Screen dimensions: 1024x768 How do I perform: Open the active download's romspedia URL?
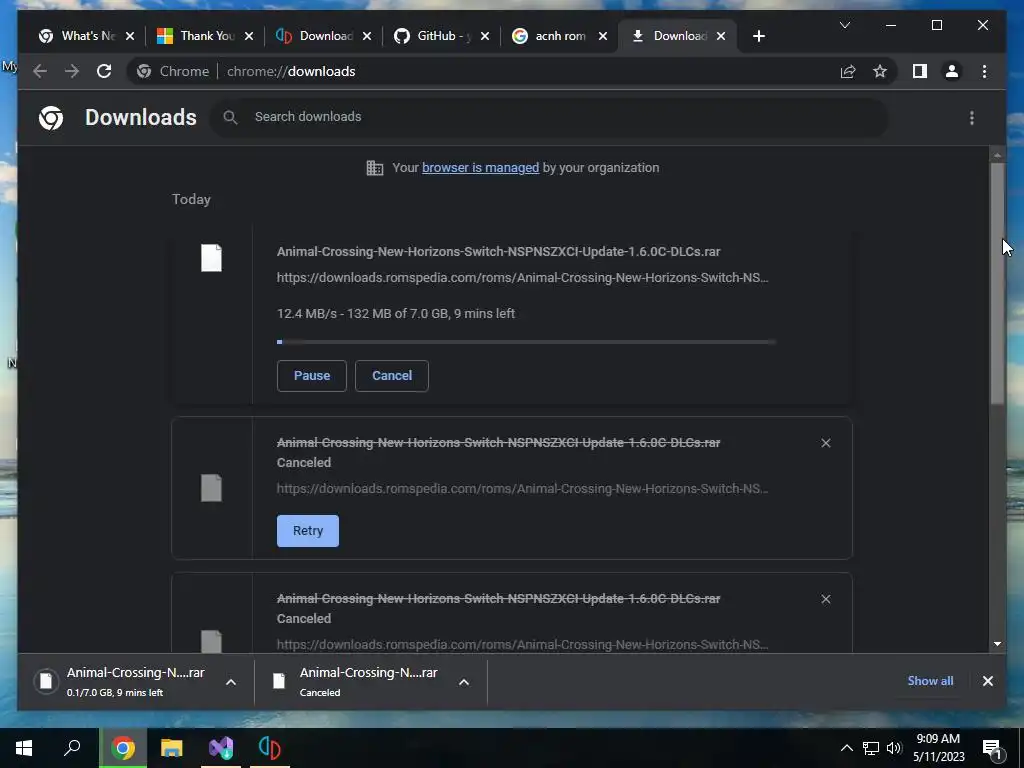(522, 278)
